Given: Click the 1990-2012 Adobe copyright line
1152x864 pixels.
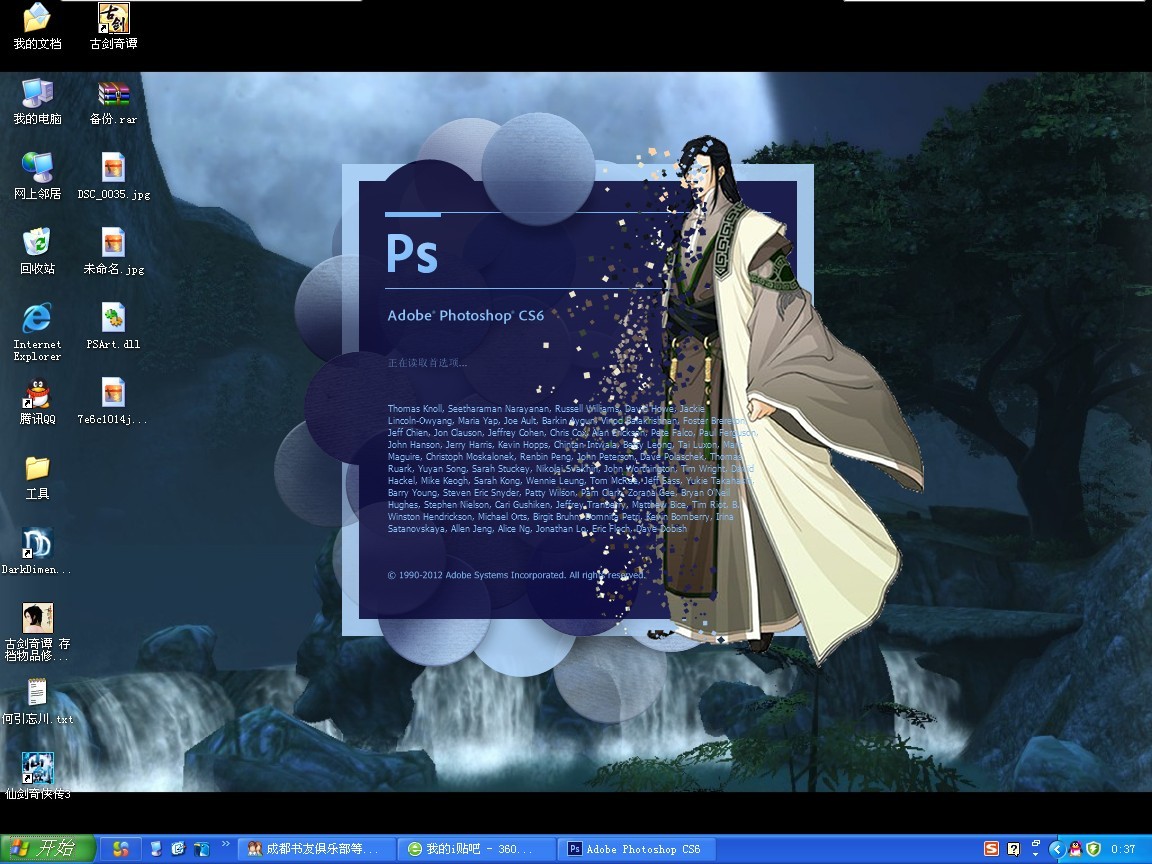Looking at the screenshot, I should [516, 575].
